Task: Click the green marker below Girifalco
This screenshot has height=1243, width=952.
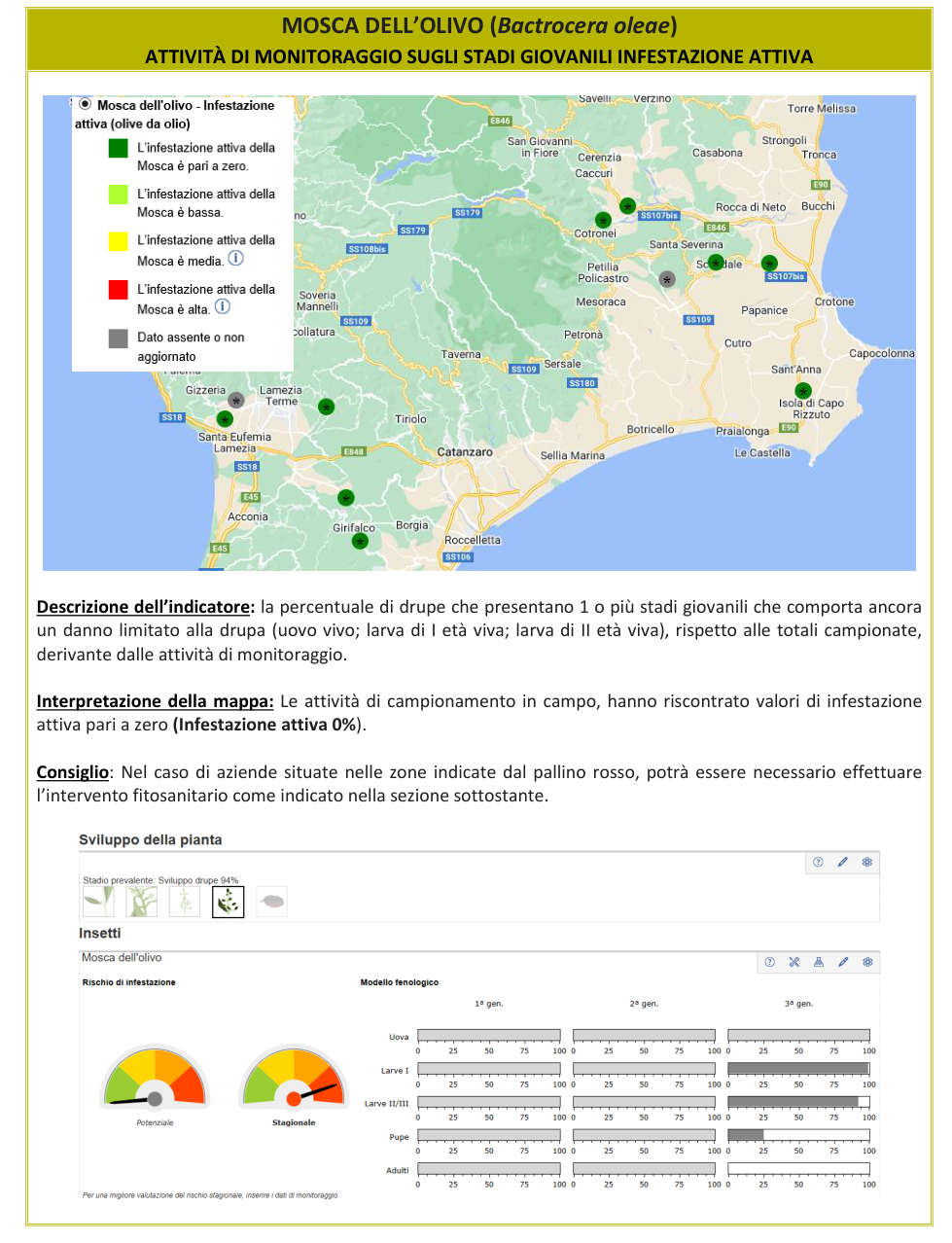Action: tap(360, 541)
